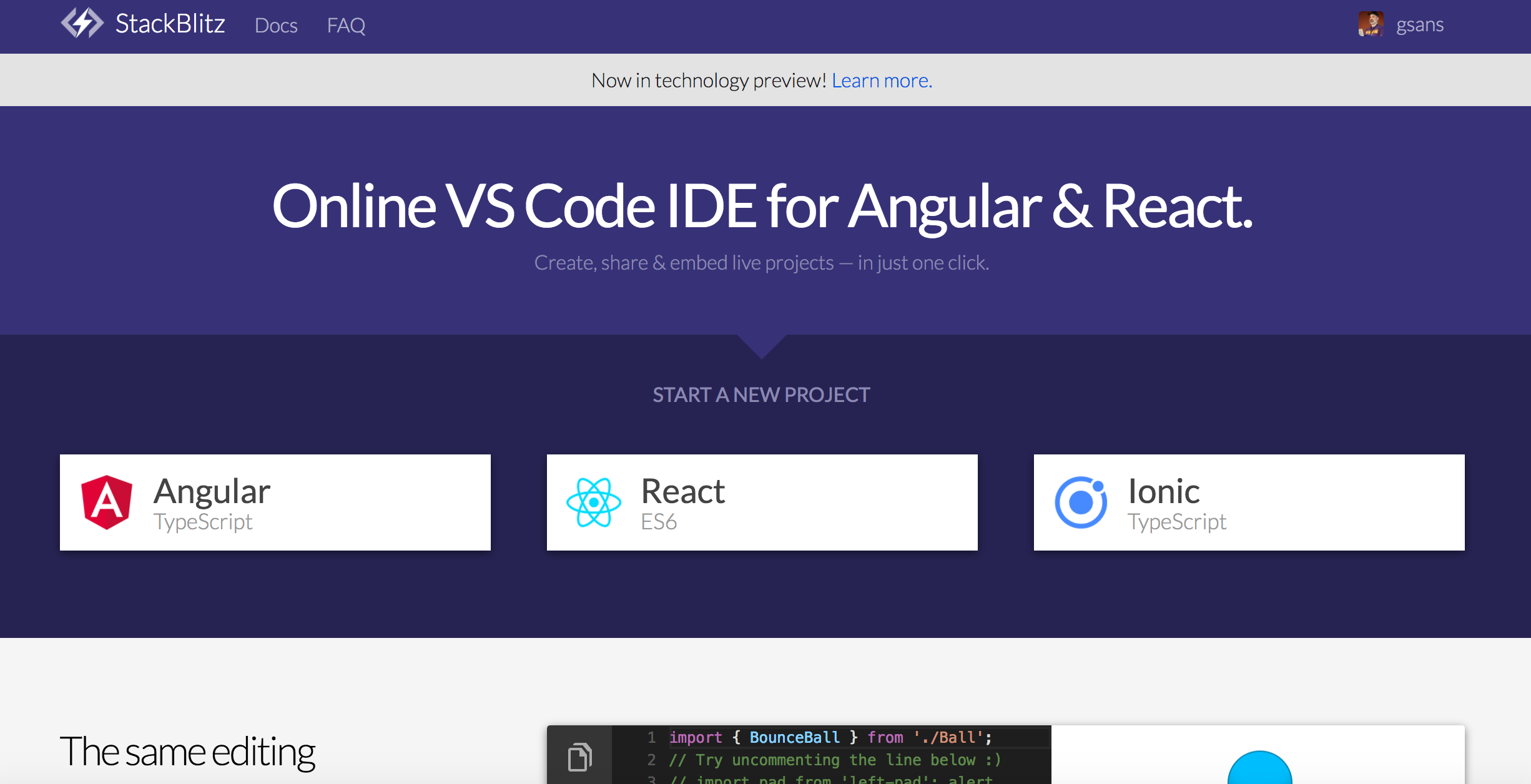Click 'The same editing' heading text
The width and height of the screenshot is (1531, 784).
187,752
